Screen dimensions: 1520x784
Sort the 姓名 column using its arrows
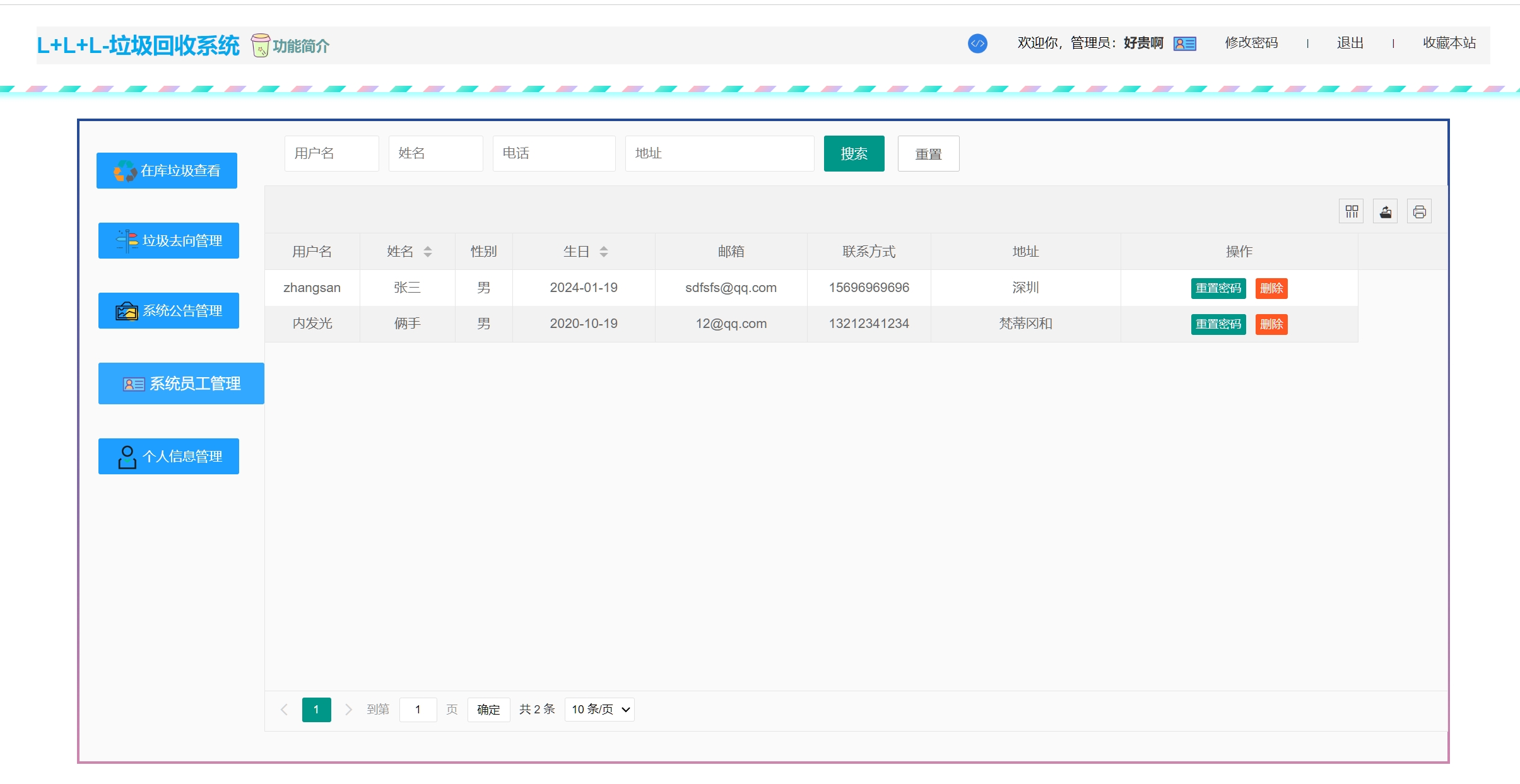pos(428,252)
